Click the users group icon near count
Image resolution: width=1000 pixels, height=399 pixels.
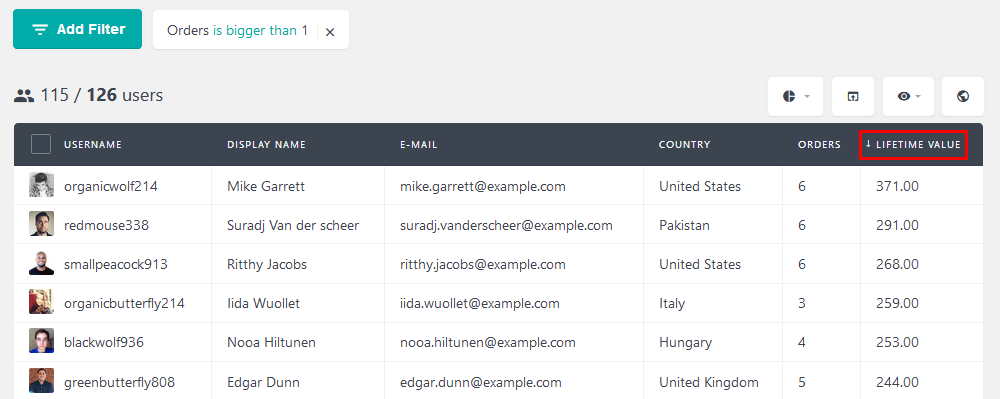24,96
